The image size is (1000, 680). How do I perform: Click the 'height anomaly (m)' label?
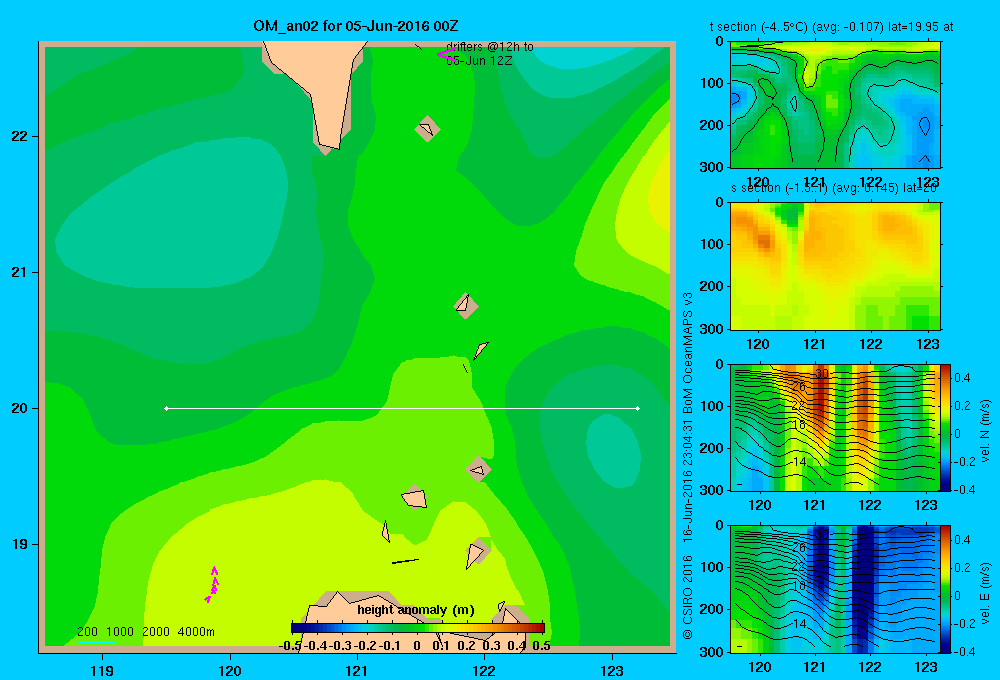tap(416, 610)
